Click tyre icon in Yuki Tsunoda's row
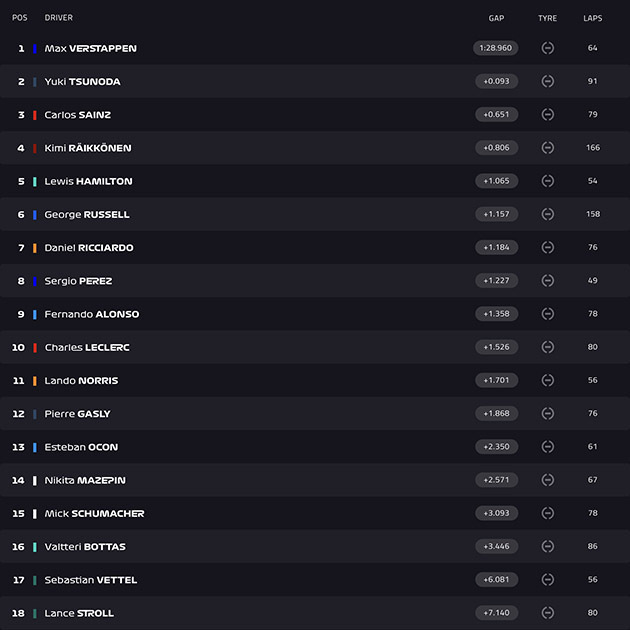The image size is (630, 630). 548,82
